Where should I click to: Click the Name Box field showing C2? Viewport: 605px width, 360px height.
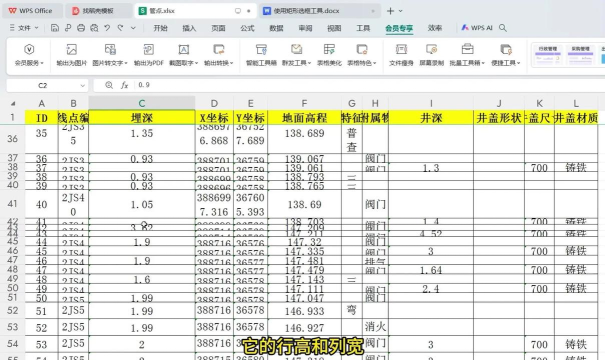click(x=42, y=85)
